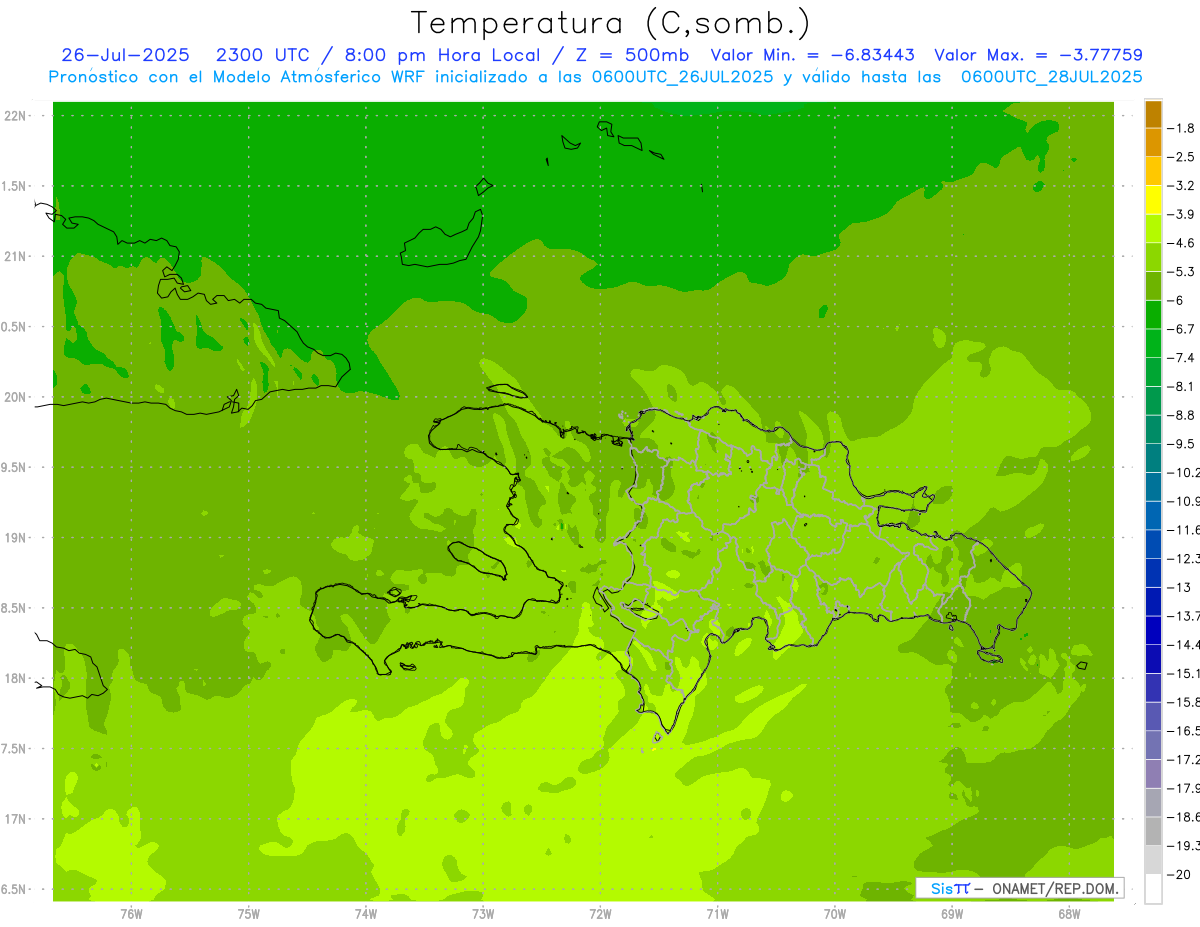Click the '-3.2' colorbar label
The height and width of the screenshot is (927, 1200).
click(1183, 186)
